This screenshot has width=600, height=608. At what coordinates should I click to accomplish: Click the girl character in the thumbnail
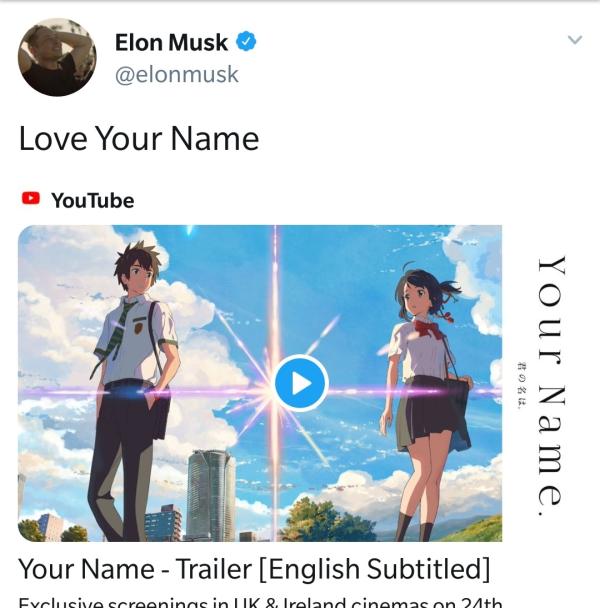tap(425, 399)
